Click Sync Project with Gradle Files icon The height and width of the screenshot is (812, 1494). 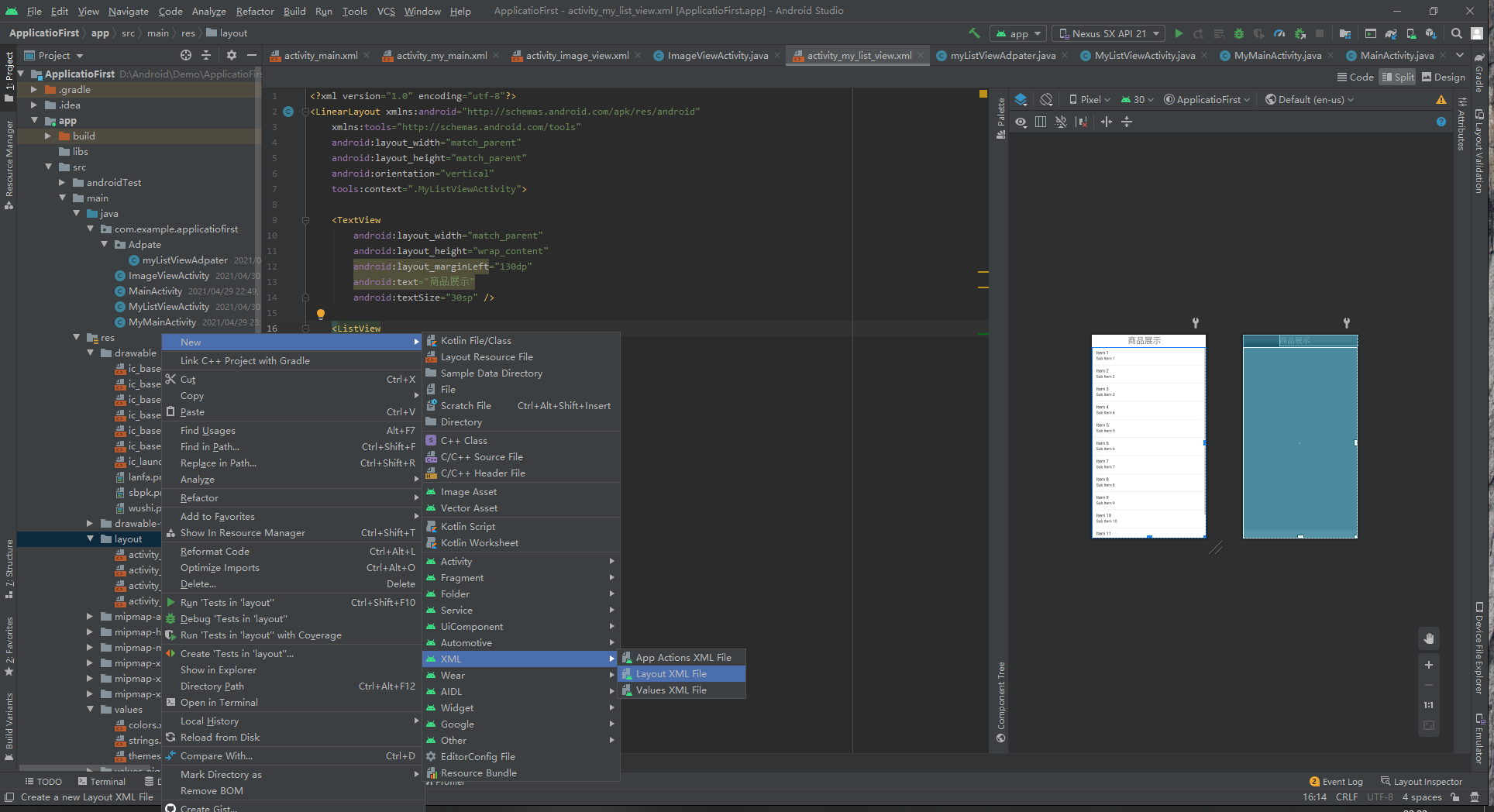click(1391, 33)
